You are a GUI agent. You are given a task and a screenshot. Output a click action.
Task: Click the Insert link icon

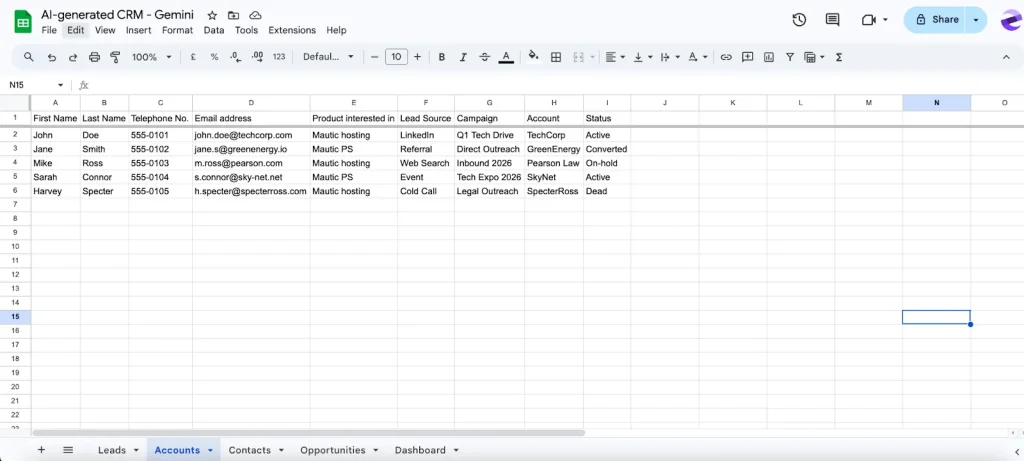[x=726, y=57]
